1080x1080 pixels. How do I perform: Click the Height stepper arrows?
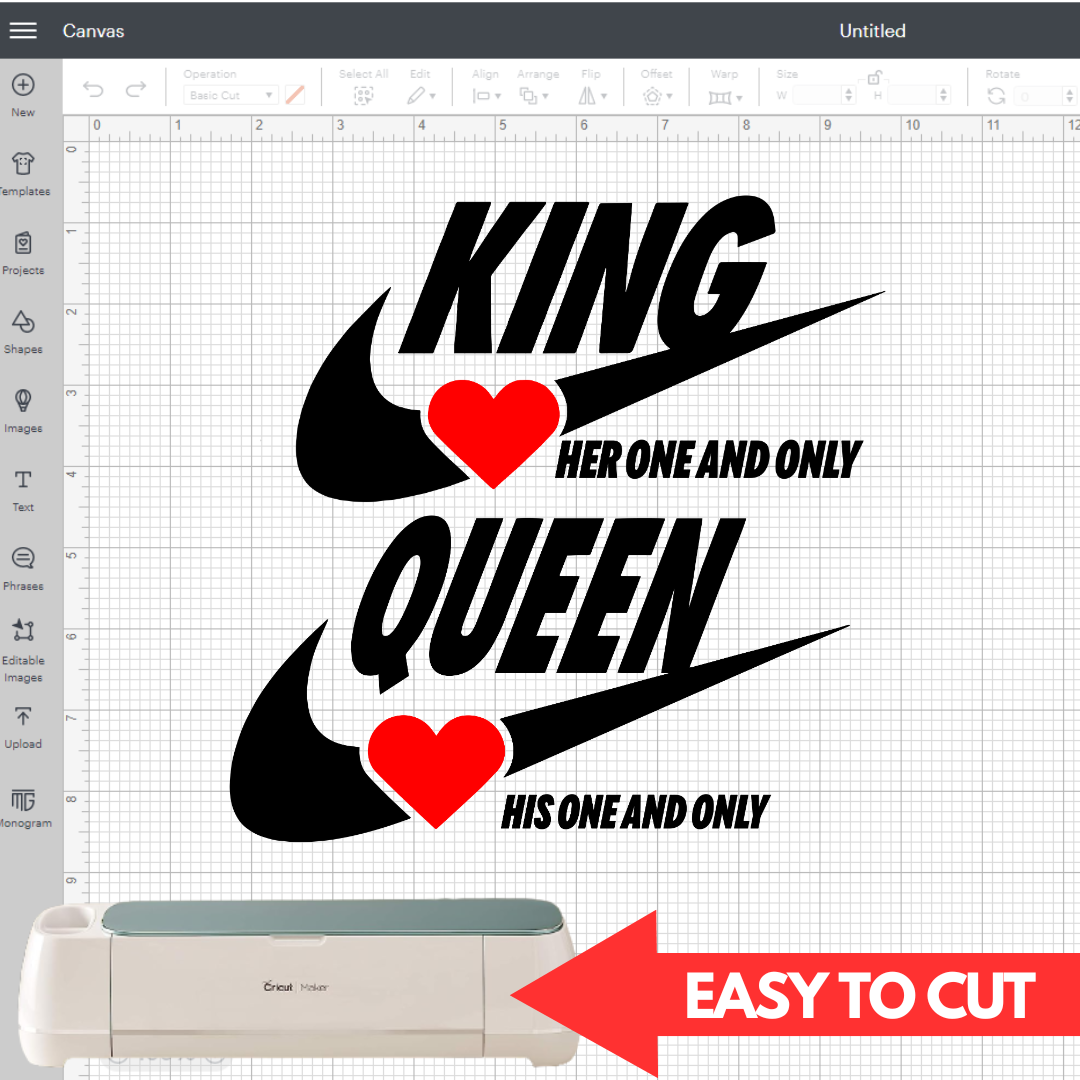944,95
